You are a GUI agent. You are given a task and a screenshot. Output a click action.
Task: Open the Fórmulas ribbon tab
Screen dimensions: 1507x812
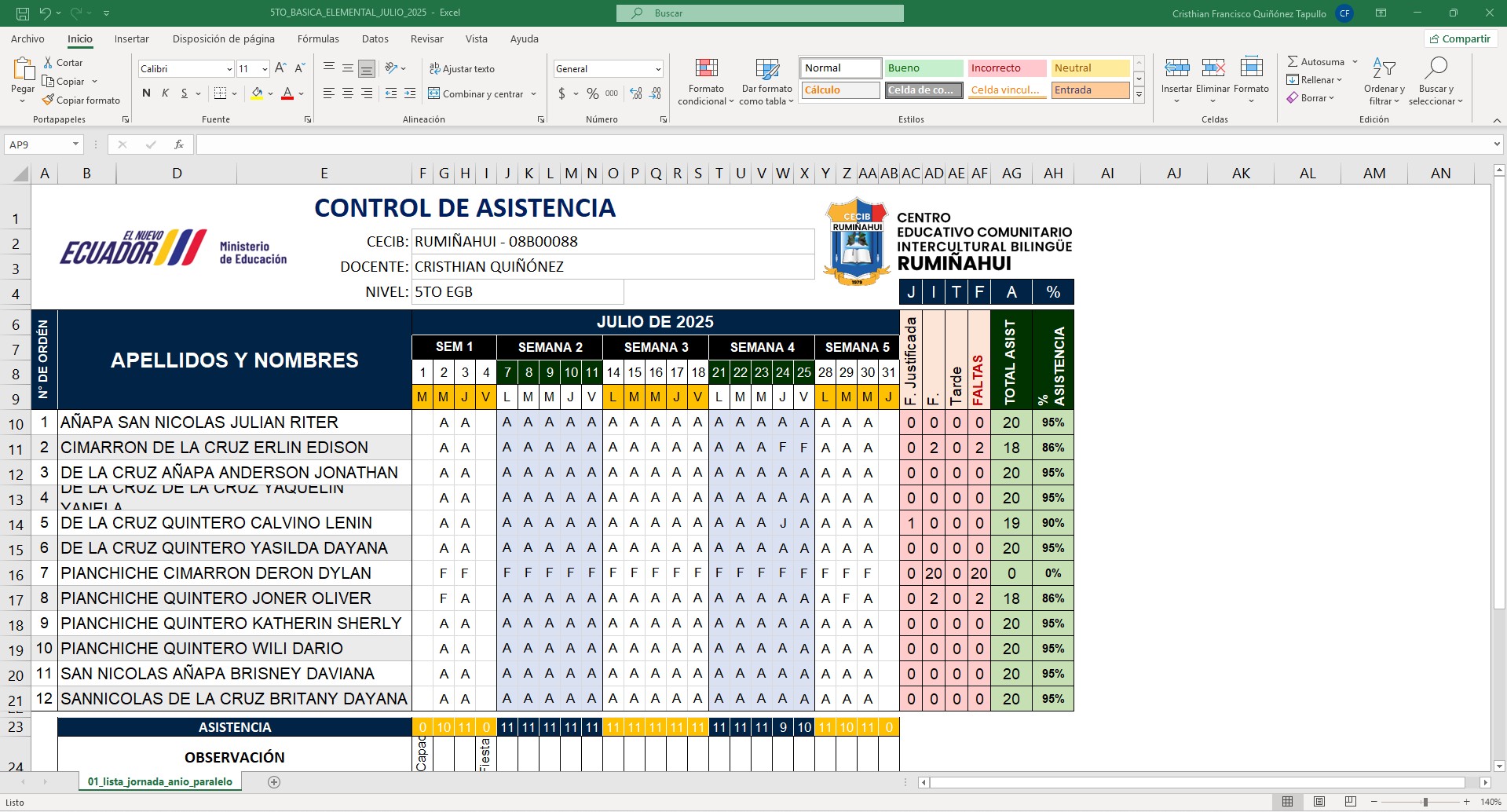pos(318,39)
